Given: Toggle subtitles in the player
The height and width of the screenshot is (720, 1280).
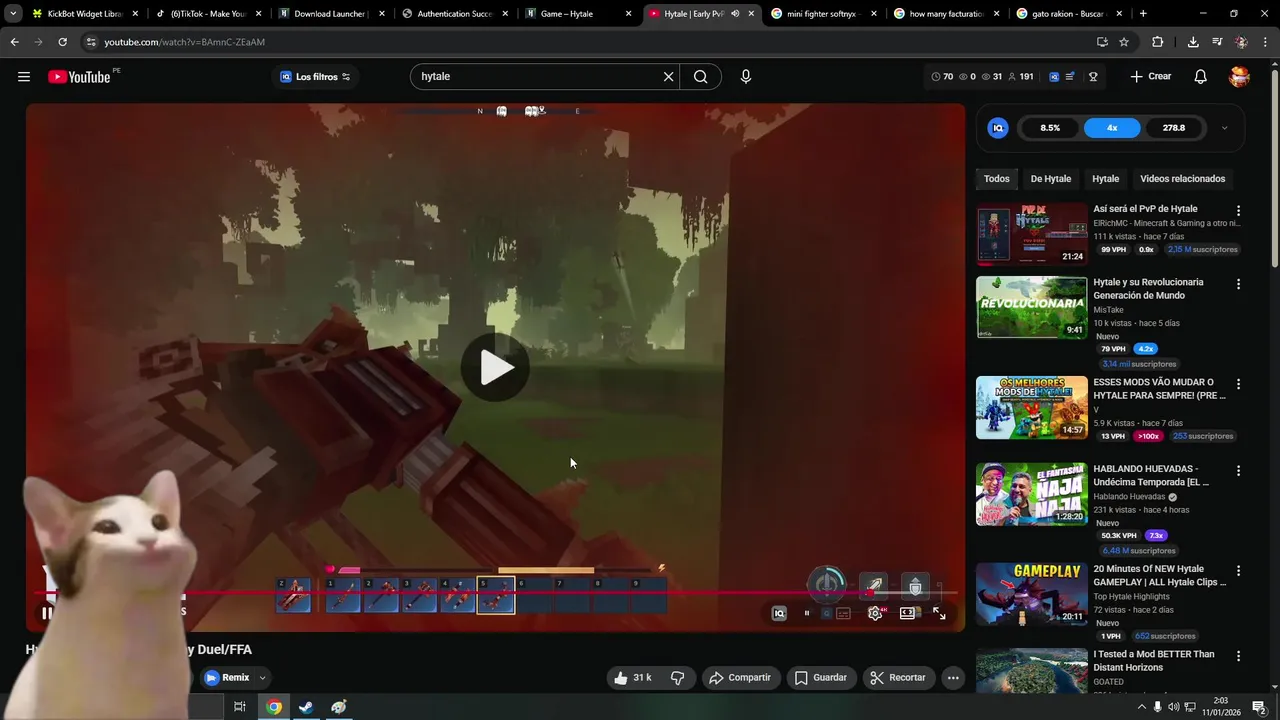Looking at the screenshot, I should click(x=843, y=613).
